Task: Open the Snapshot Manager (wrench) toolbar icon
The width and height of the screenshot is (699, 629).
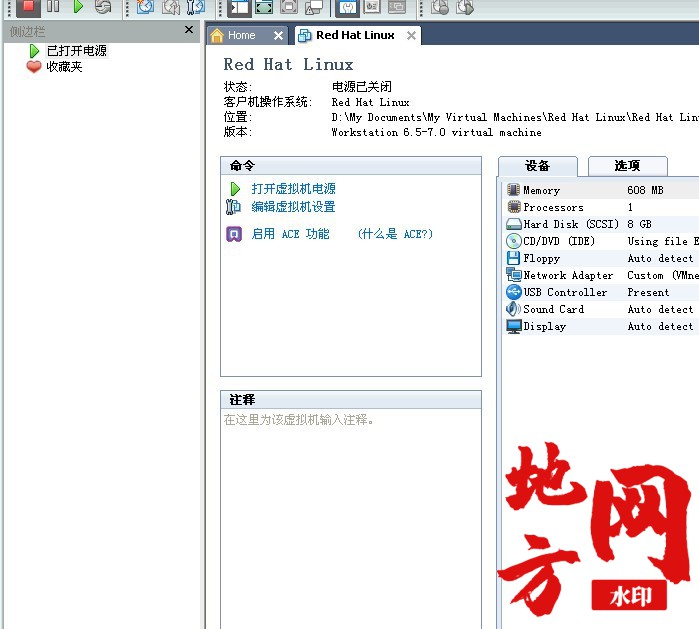Action: click(x=196, y=6)
